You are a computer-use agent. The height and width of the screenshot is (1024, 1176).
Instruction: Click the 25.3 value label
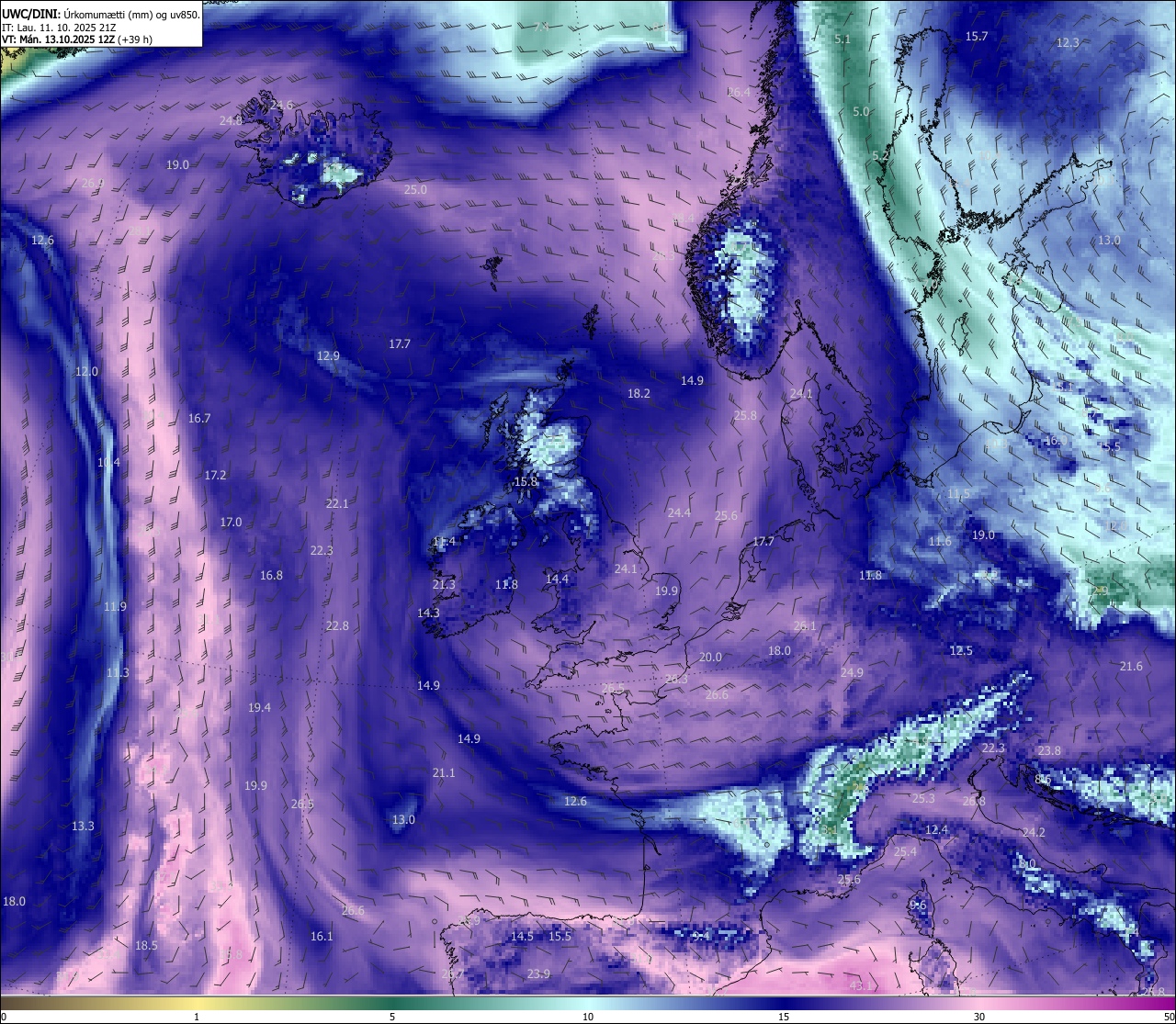(x=923, y=799)
